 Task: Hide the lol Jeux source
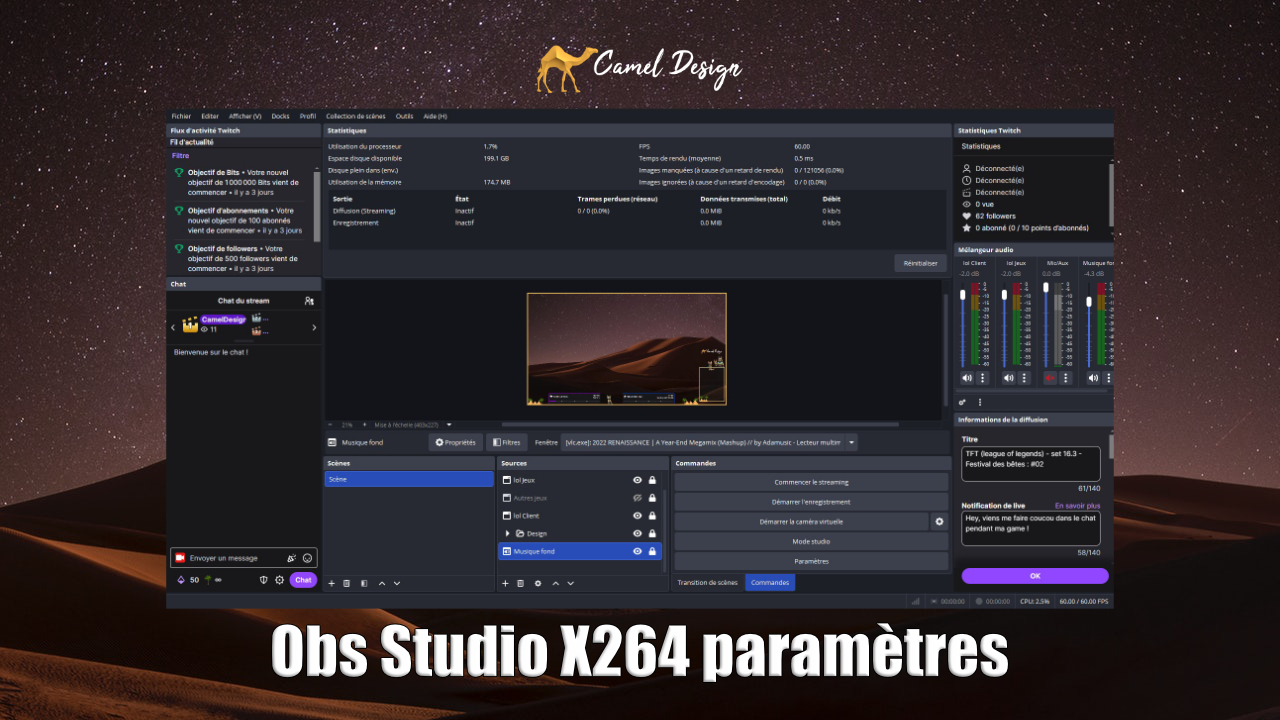pyautogui.click(x=637, y=480)
